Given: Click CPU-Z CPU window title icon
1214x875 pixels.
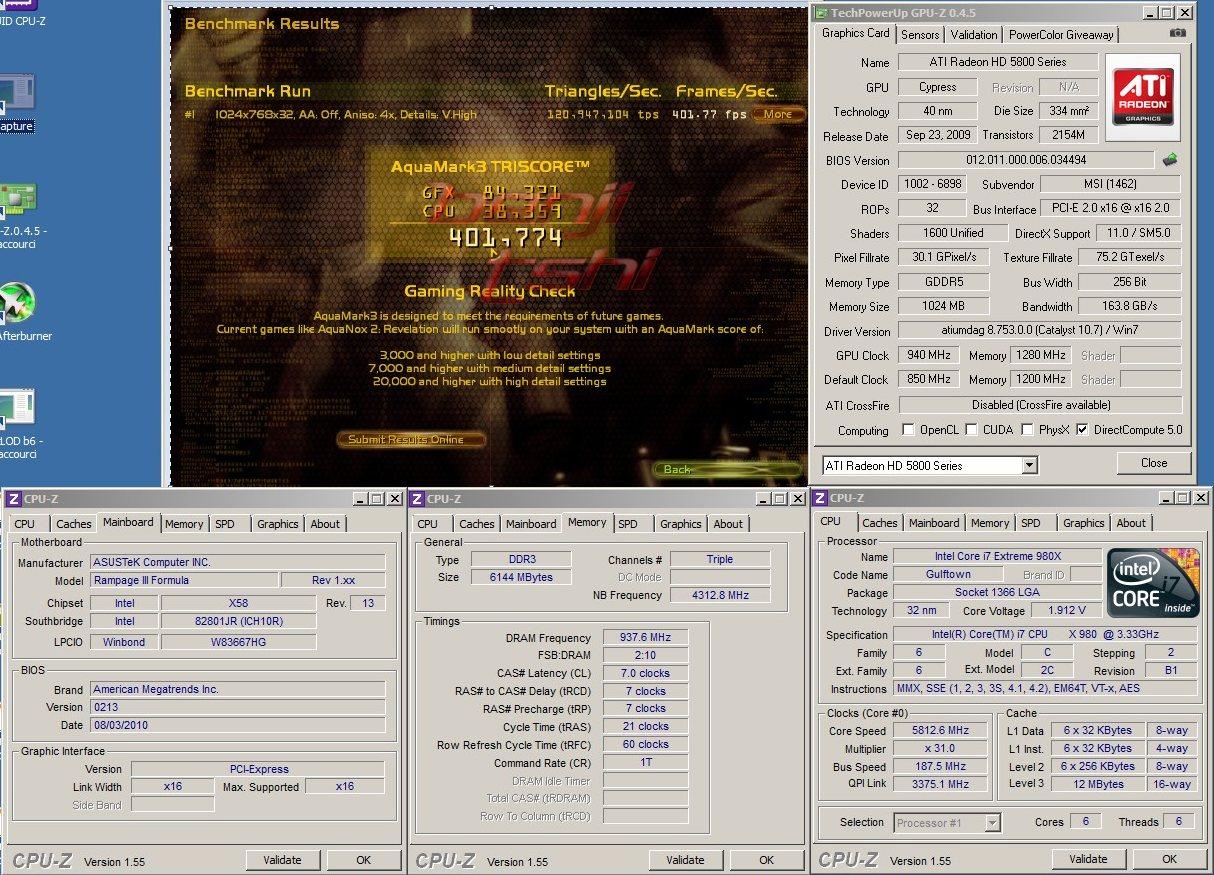Looking at the screenshot, I should [820, 497].
